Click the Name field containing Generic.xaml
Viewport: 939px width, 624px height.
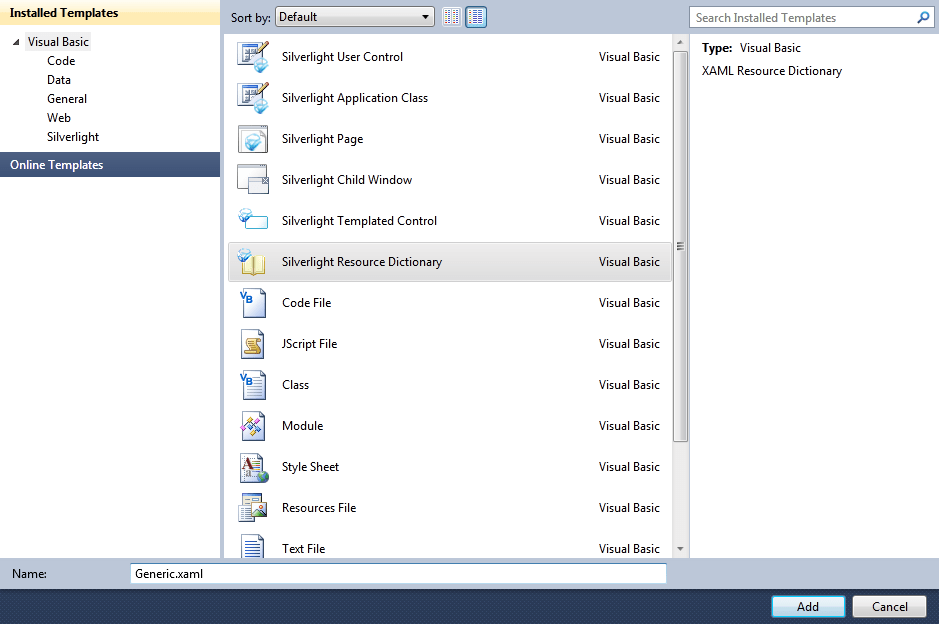(397, 573)
